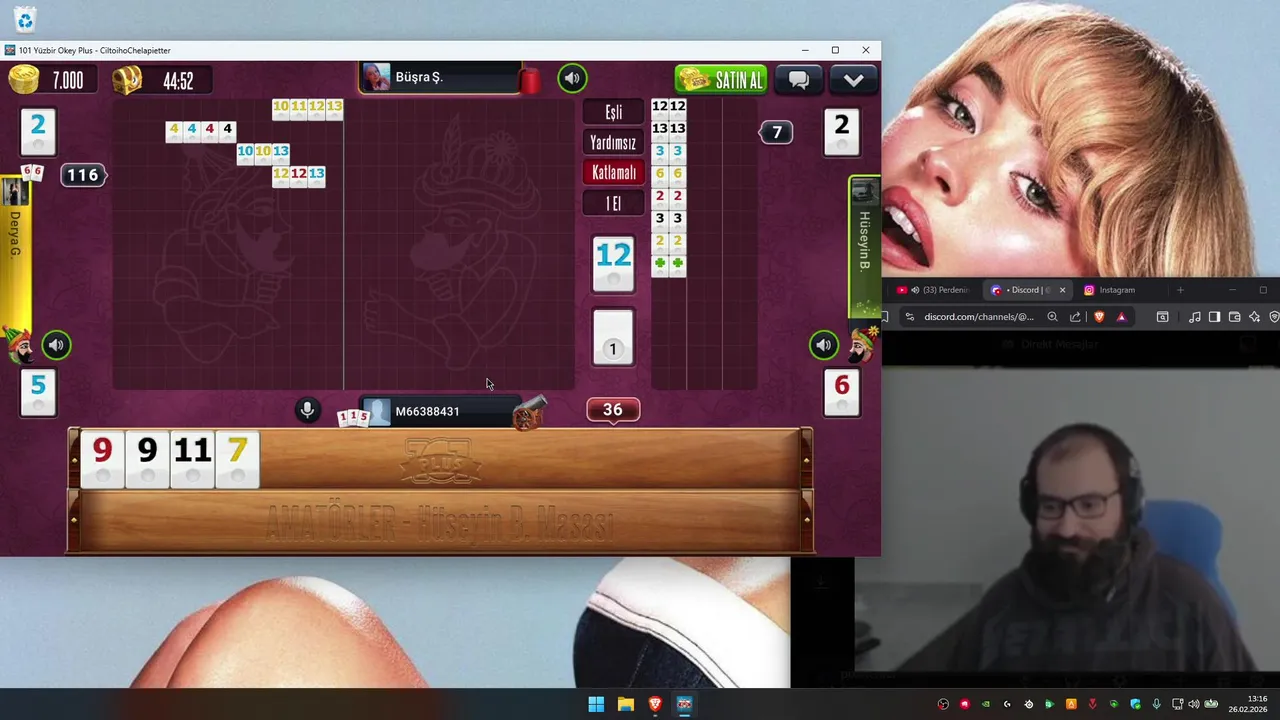Viewport: 1280px width, 720px height.
Task: Click the cannon icon next to M66388431
Action: pos(529,412)
